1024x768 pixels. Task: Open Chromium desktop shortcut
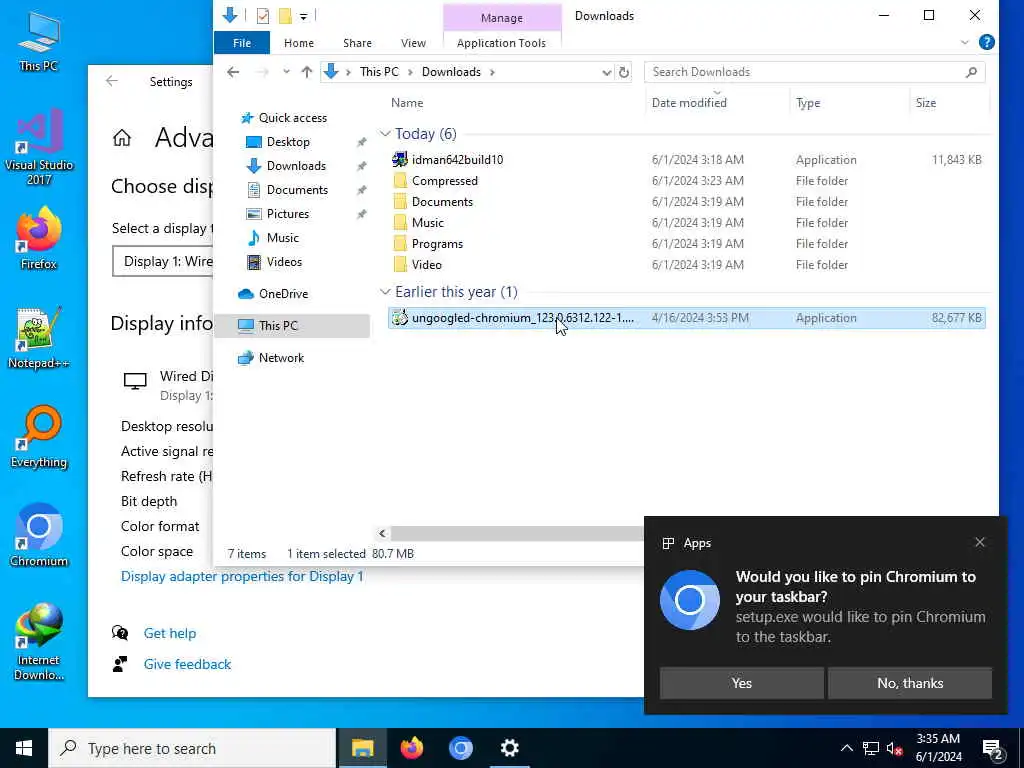click(x=39, y=536)
